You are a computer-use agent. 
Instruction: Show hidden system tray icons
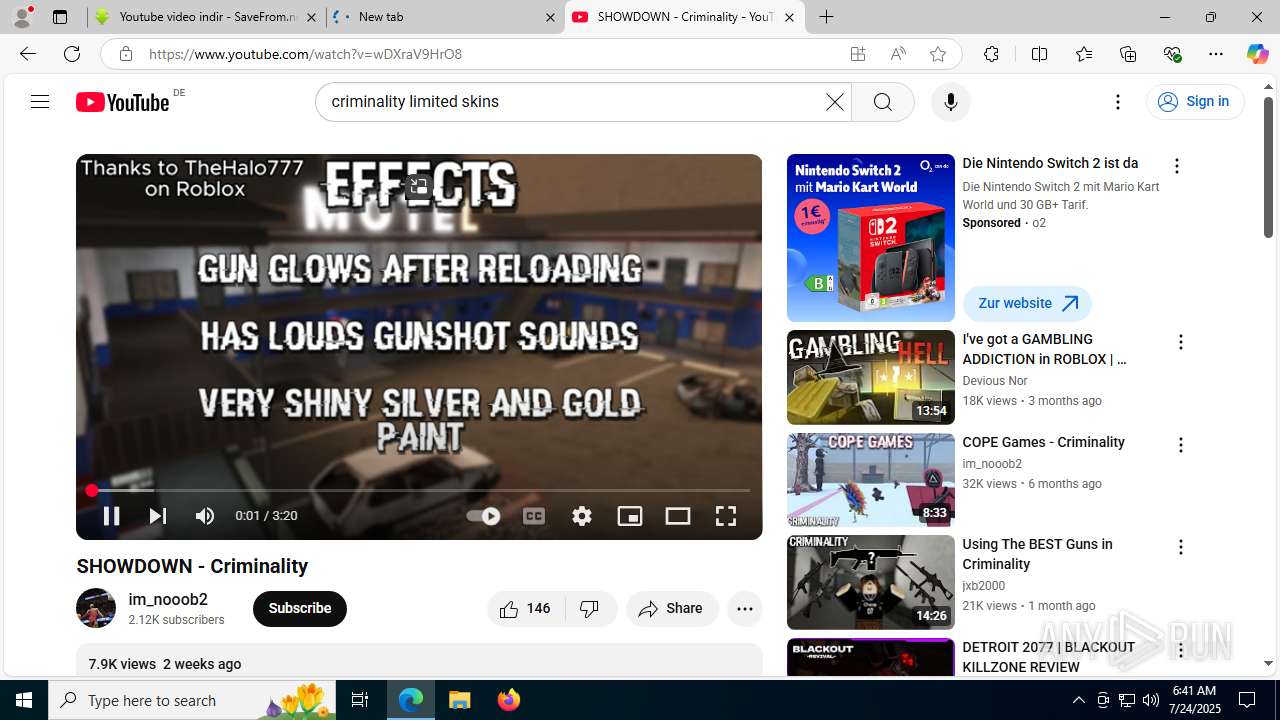1078,700
